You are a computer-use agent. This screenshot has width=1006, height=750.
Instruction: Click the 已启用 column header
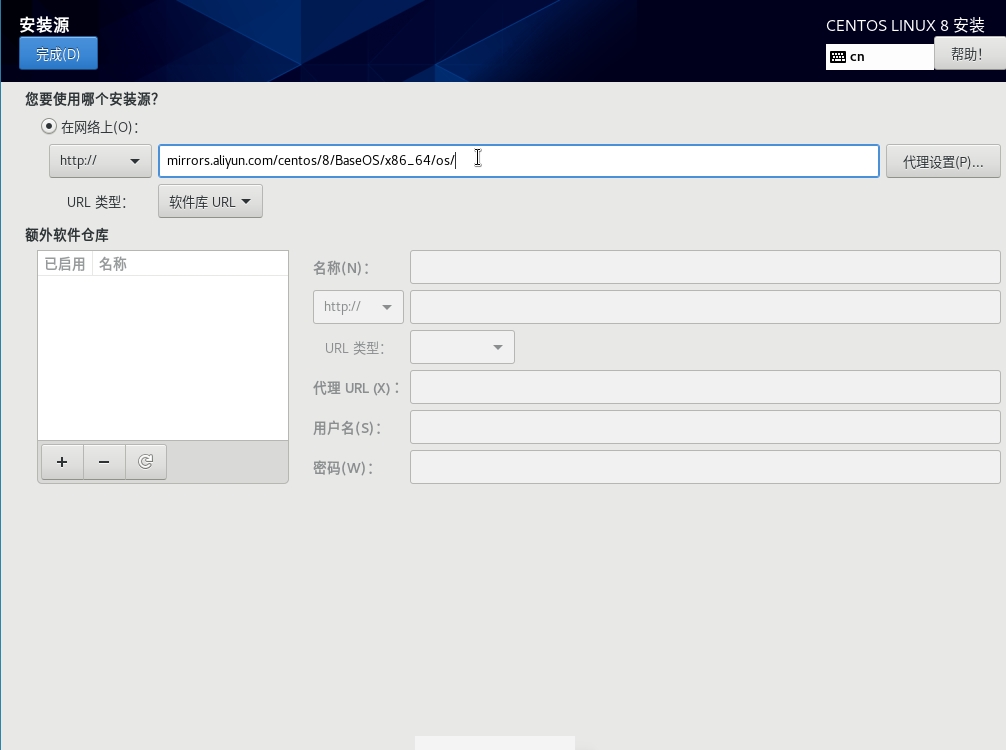coord(65,264)
